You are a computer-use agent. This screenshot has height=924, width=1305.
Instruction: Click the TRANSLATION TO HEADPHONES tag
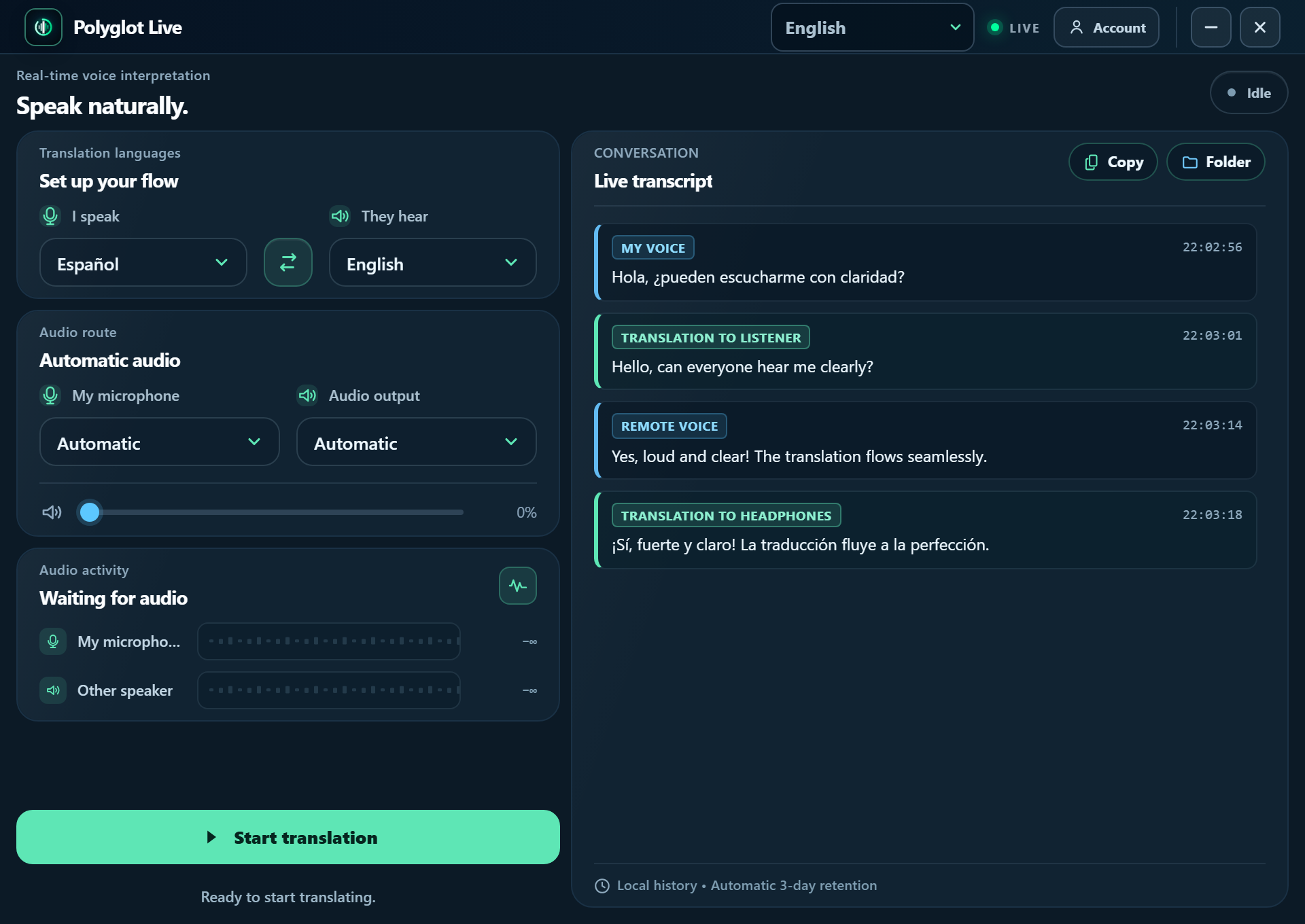click(726, 516)
